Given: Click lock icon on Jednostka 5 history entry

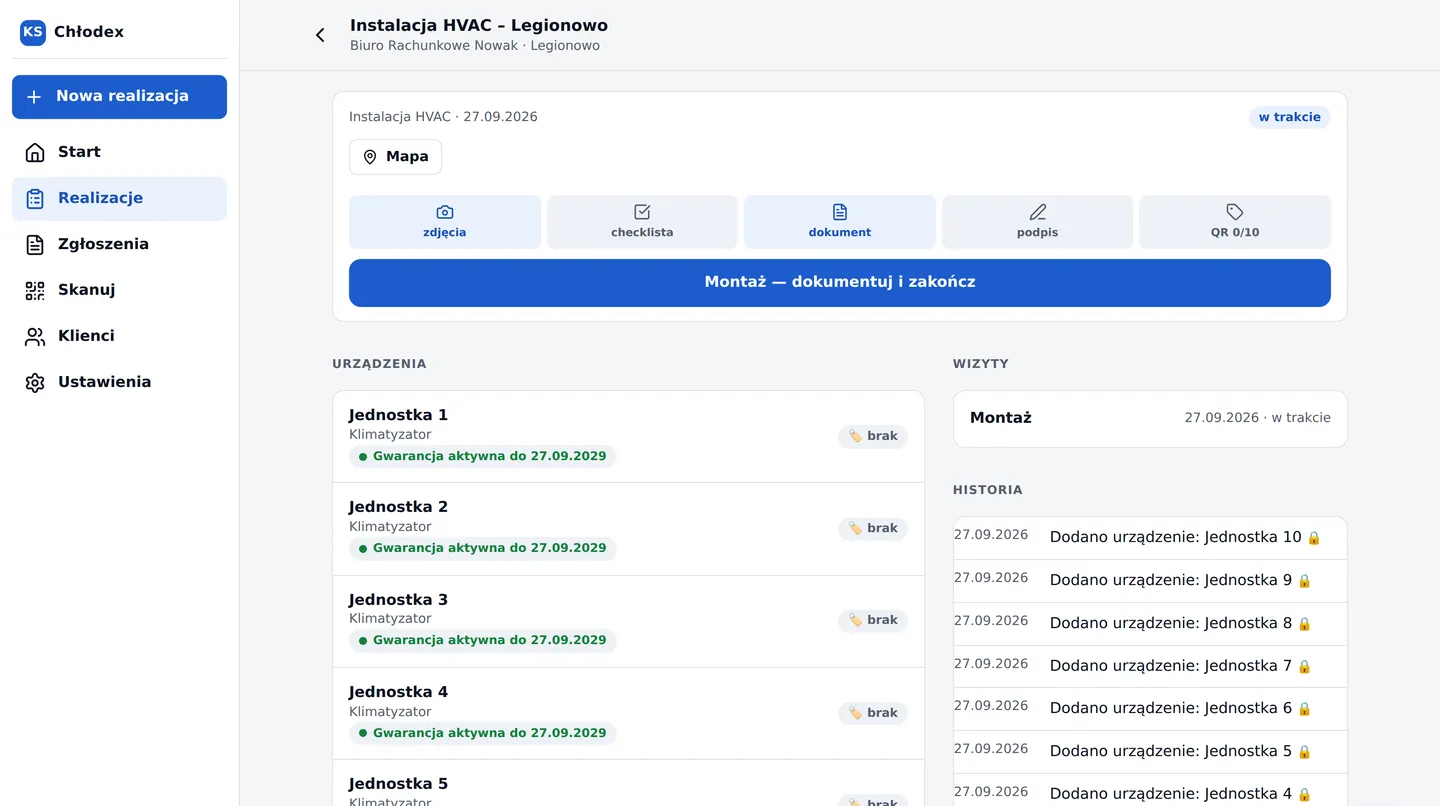Looking at the screenshot, I should point(1304,752).
